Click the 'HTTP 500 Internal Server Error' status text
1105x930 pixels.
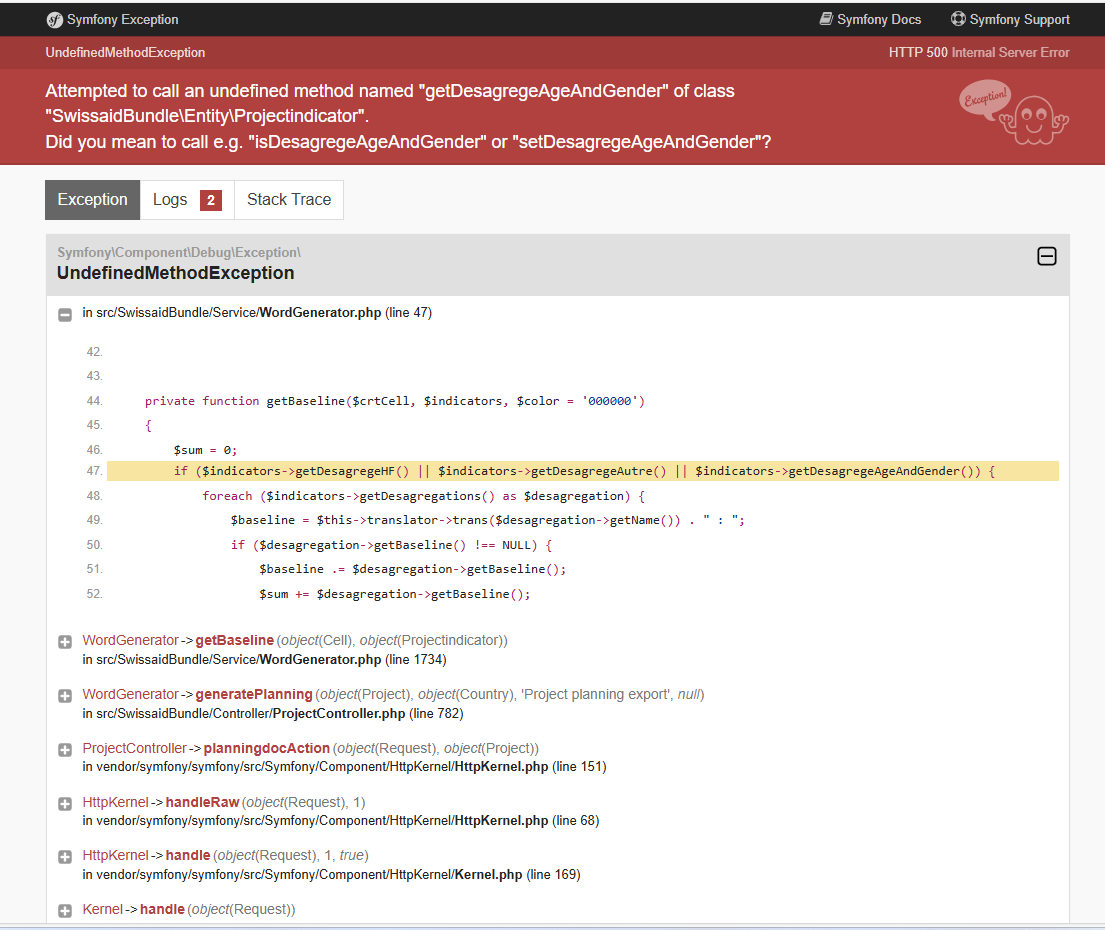point(979,53)
